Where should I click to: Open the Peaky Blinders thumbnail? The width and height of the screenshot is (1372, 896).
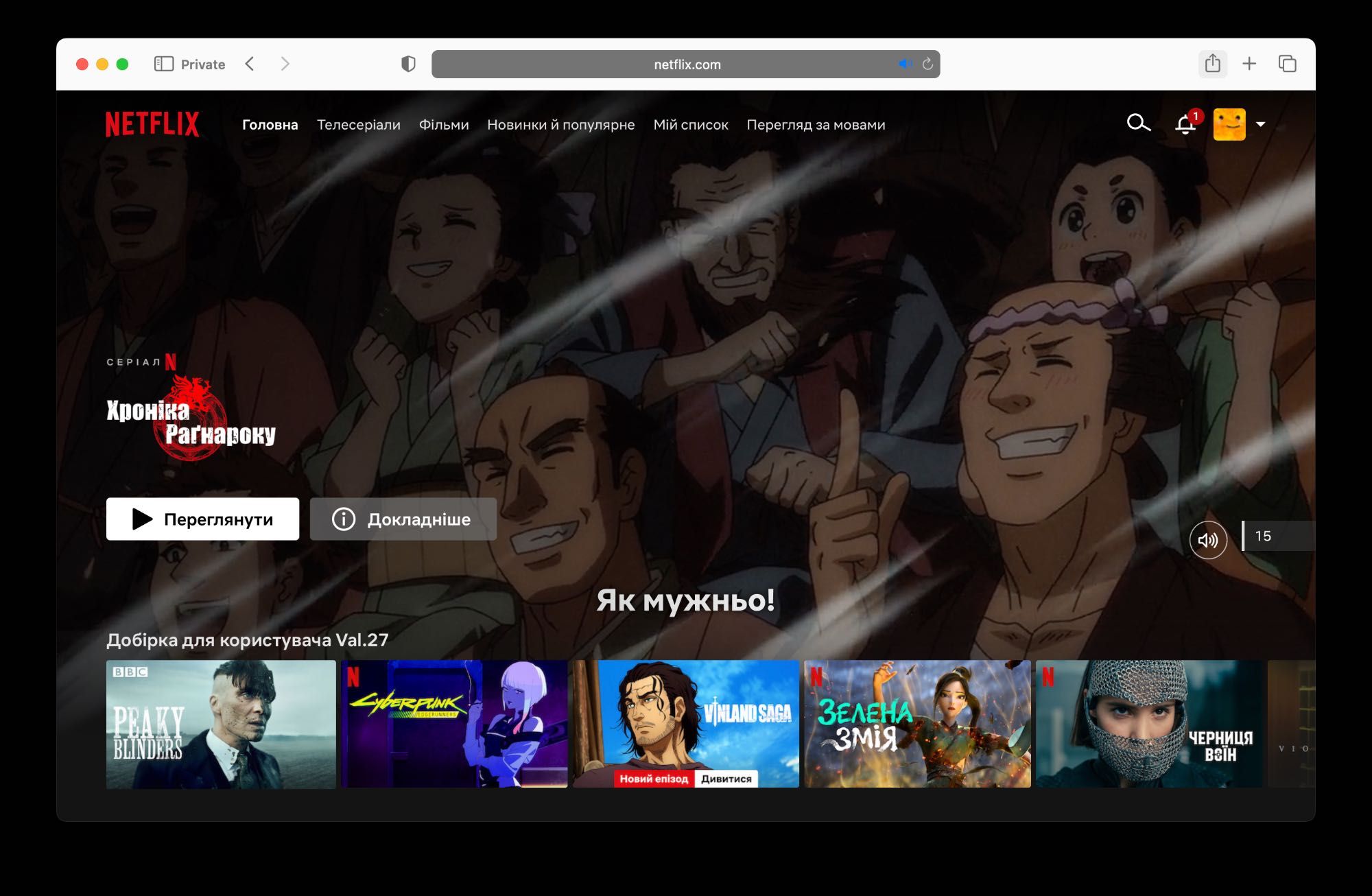click(221, 724)
